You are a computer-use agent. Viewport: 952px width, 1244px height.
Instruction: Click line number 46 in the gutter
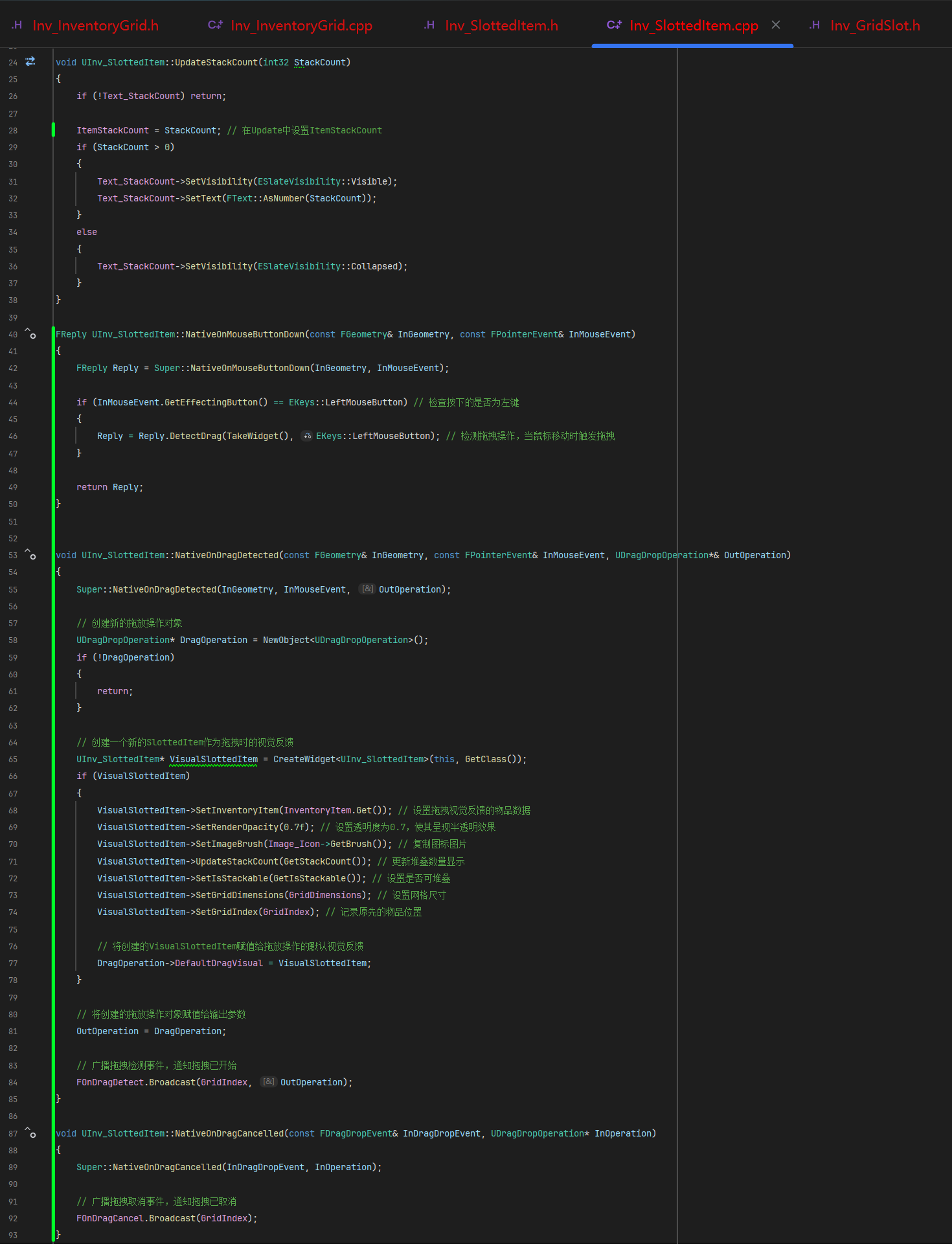(x=13, y=436)
